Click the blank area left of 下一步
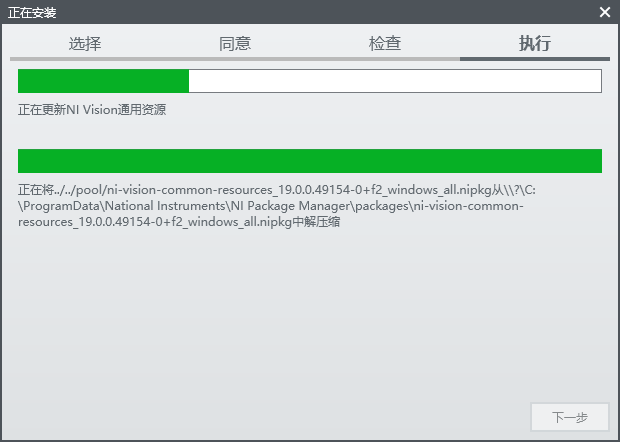This screenshot has width=620, height=442. point(300,417)
